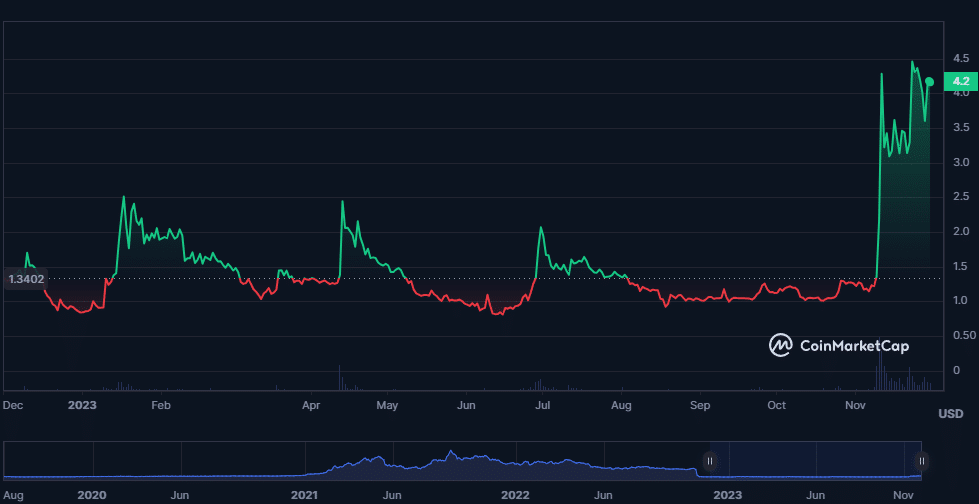The image size is (979, 504).
Task: Click the 0.50 value on the price axis
Action: point(962,335)
